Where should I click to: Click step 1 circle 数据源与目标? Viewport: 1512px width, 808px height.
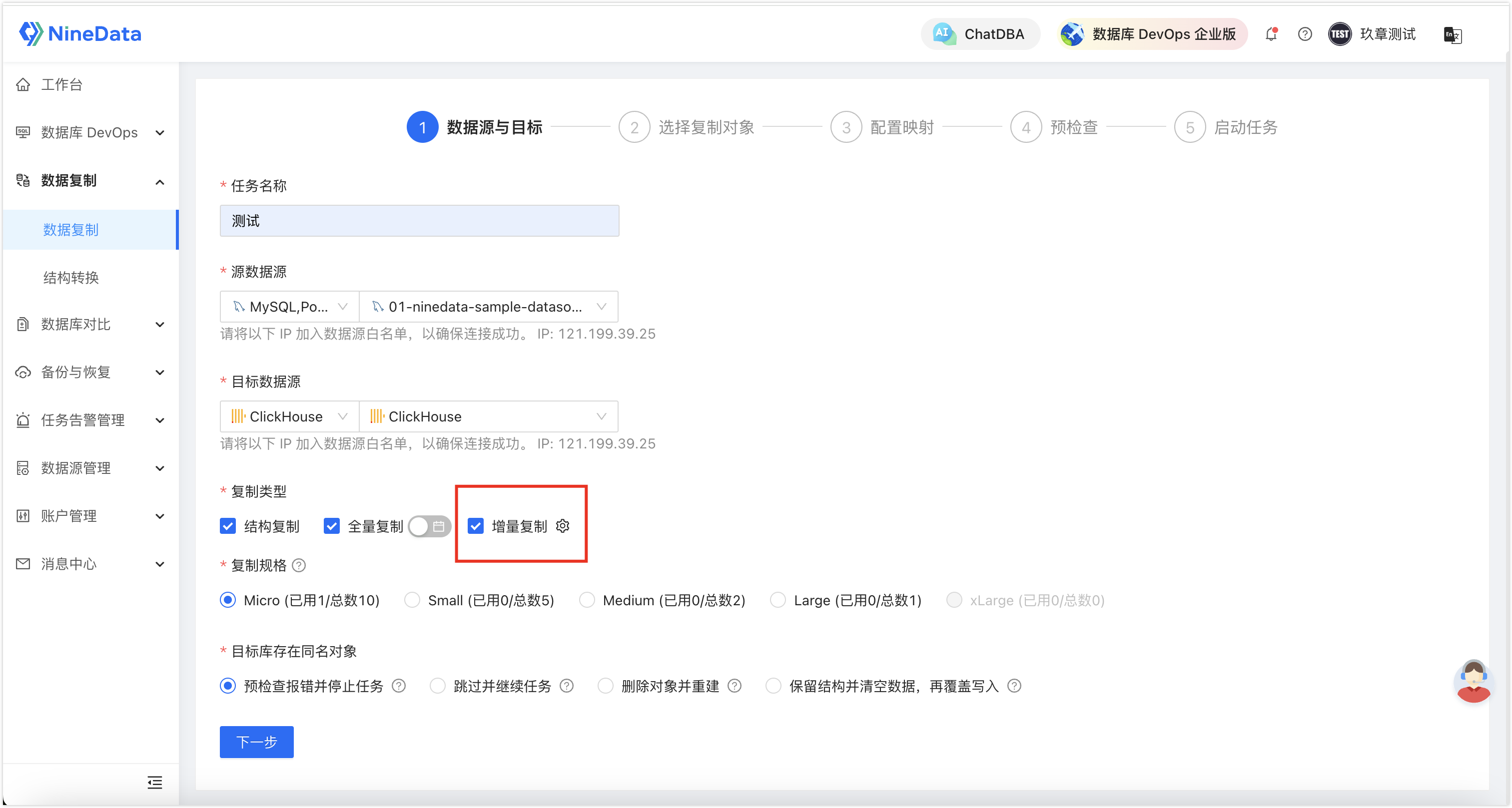[422, 127]
